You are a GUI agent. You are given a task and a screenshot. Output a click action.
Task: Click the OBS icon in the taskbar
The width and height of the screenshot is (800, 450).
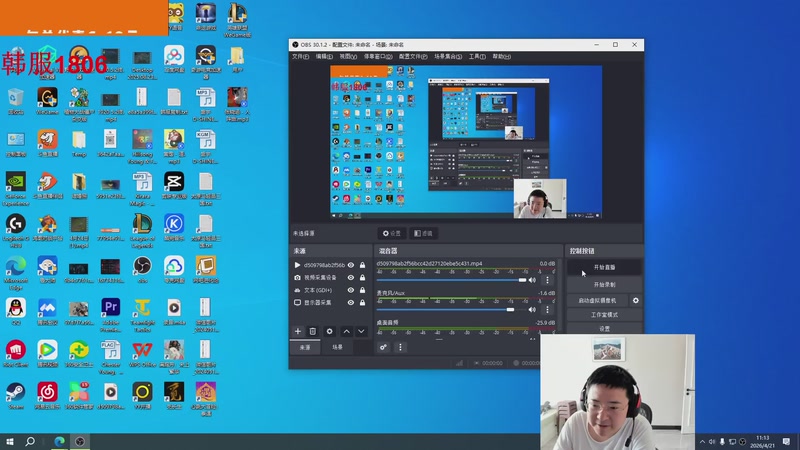(x=80, y=441)
